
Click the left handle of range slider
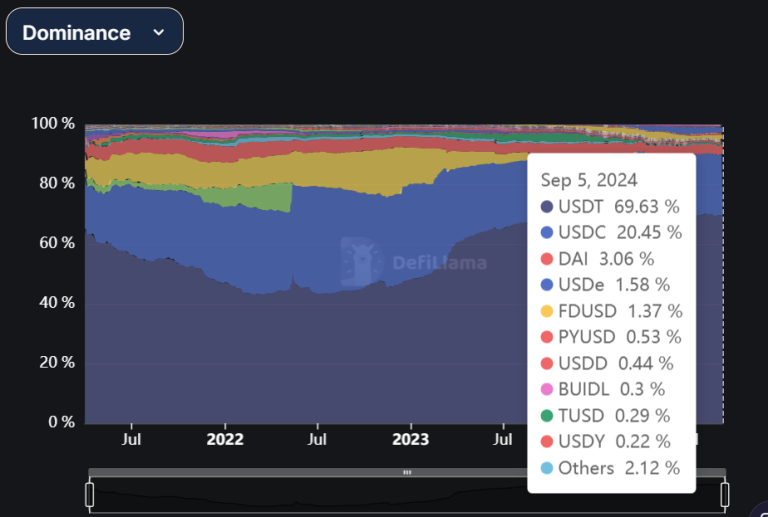coord(90,494)
